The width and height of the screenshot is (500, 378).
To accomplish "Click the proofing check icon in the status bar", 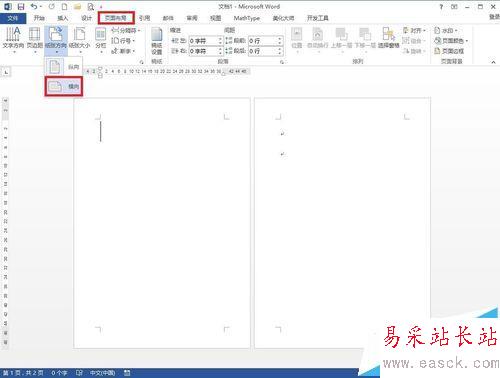I will click(x=79, y=373).
